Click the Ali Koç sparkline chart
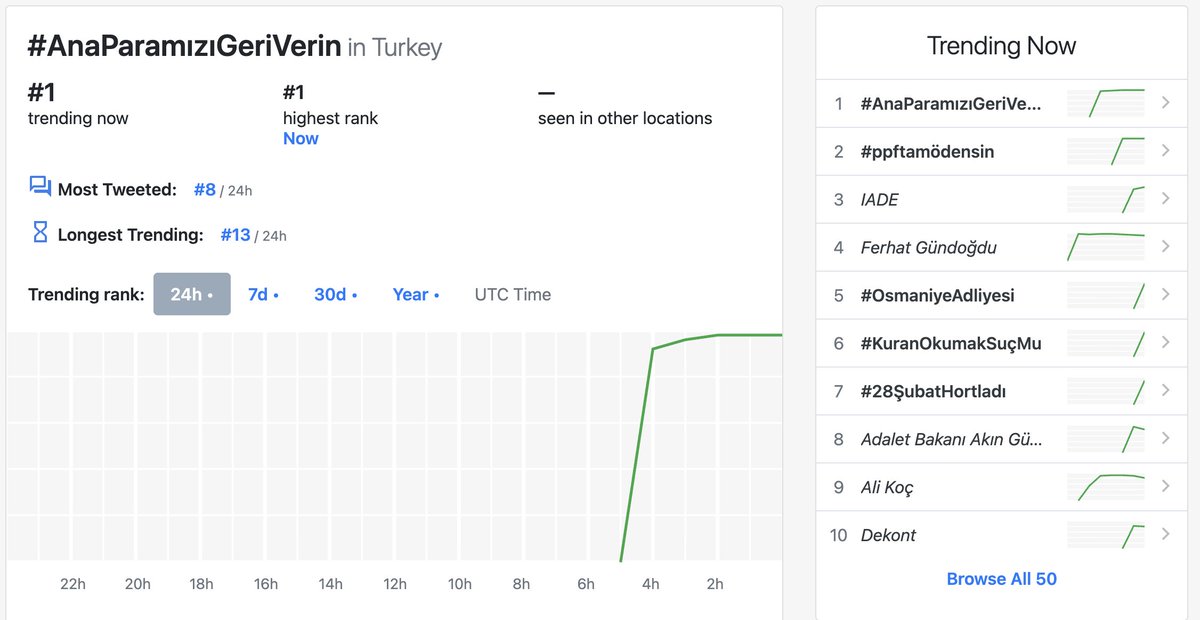1200x620 pixels. [1106, 487]
